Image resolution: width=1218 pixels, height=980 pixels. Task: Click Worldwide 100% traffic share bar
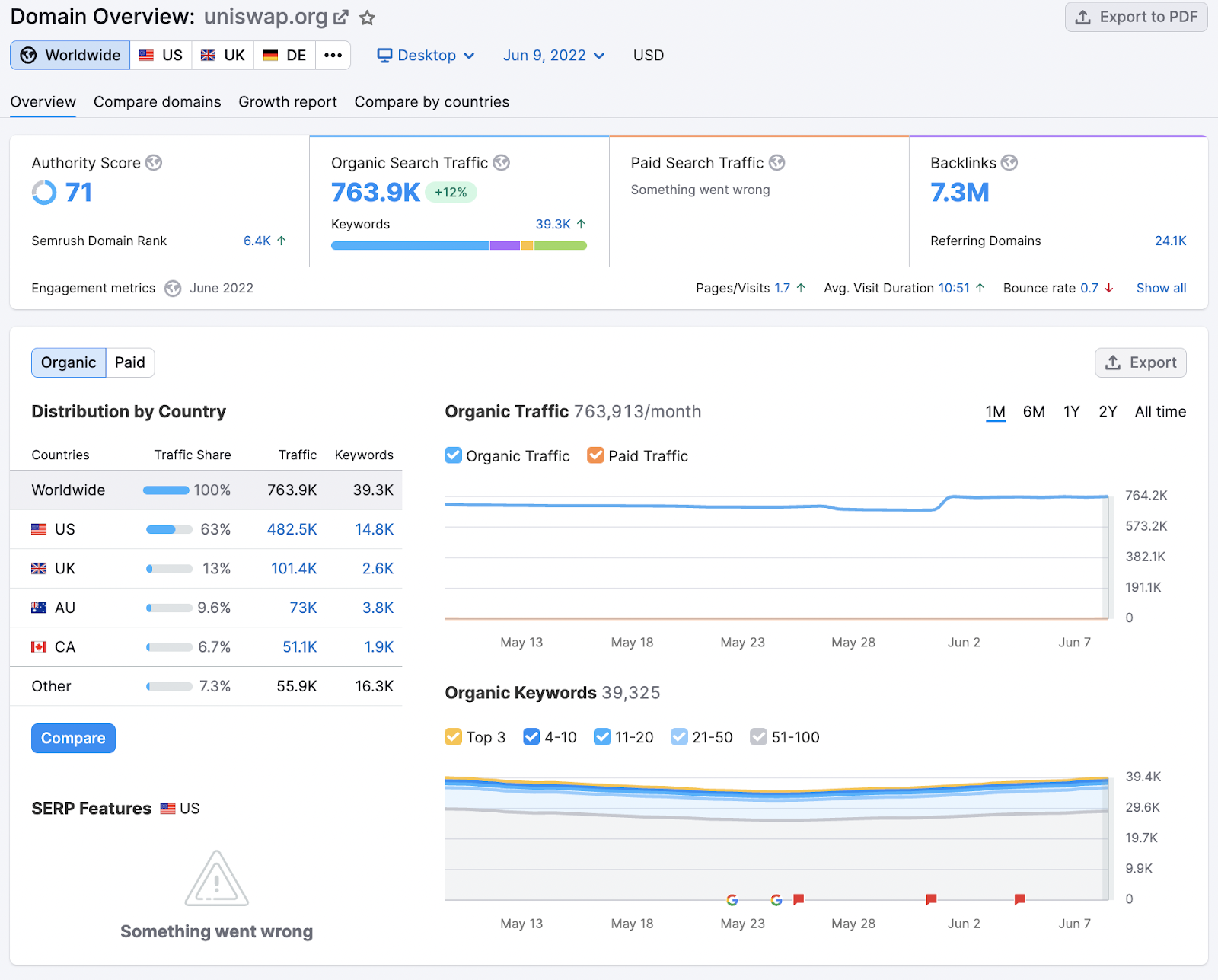[x=166, y=490]
